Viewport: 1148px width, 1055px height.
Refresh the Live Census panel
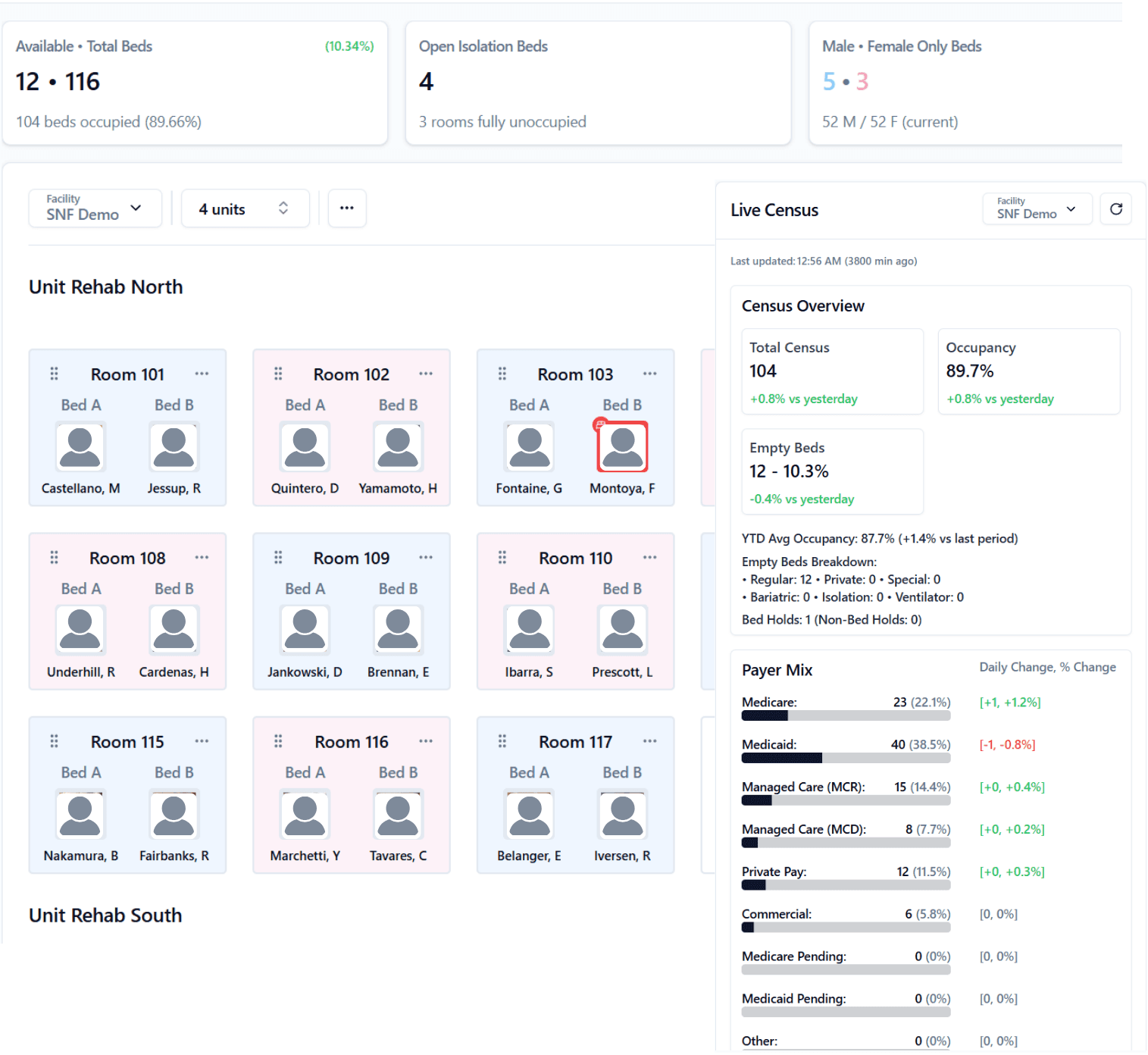(1115, 209)
